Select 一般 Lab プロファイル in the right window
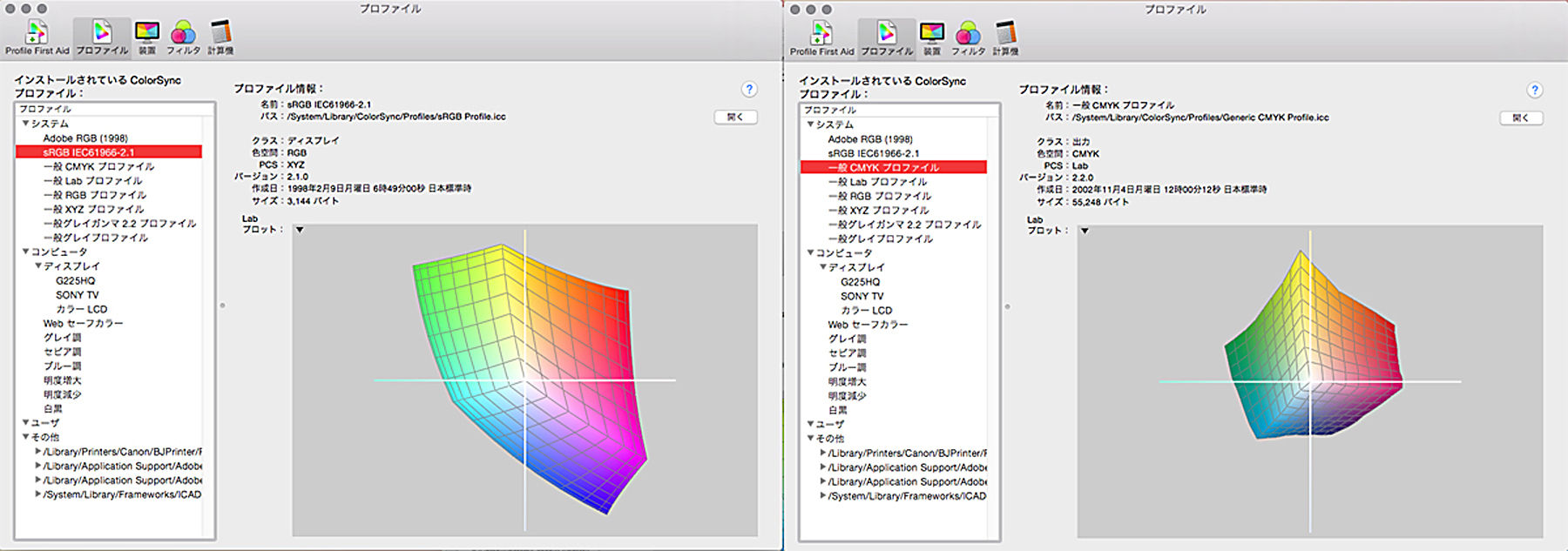This screenshot has height=551, width=1568. tap(877, 182)
